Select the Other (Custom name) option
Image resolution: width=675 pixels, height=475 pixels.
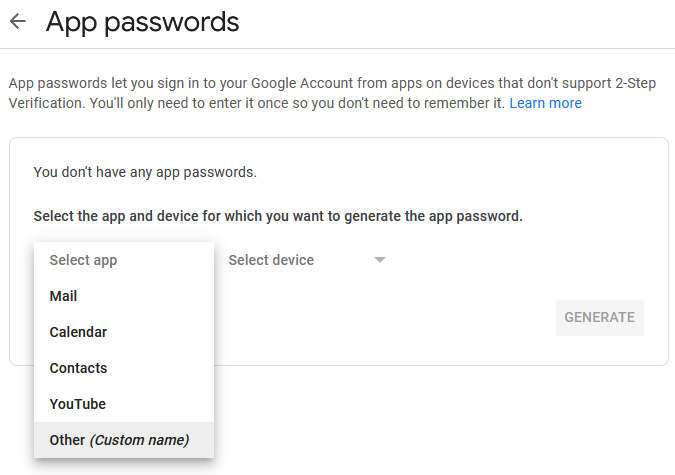pyautogui.click(x=118, y=440)
